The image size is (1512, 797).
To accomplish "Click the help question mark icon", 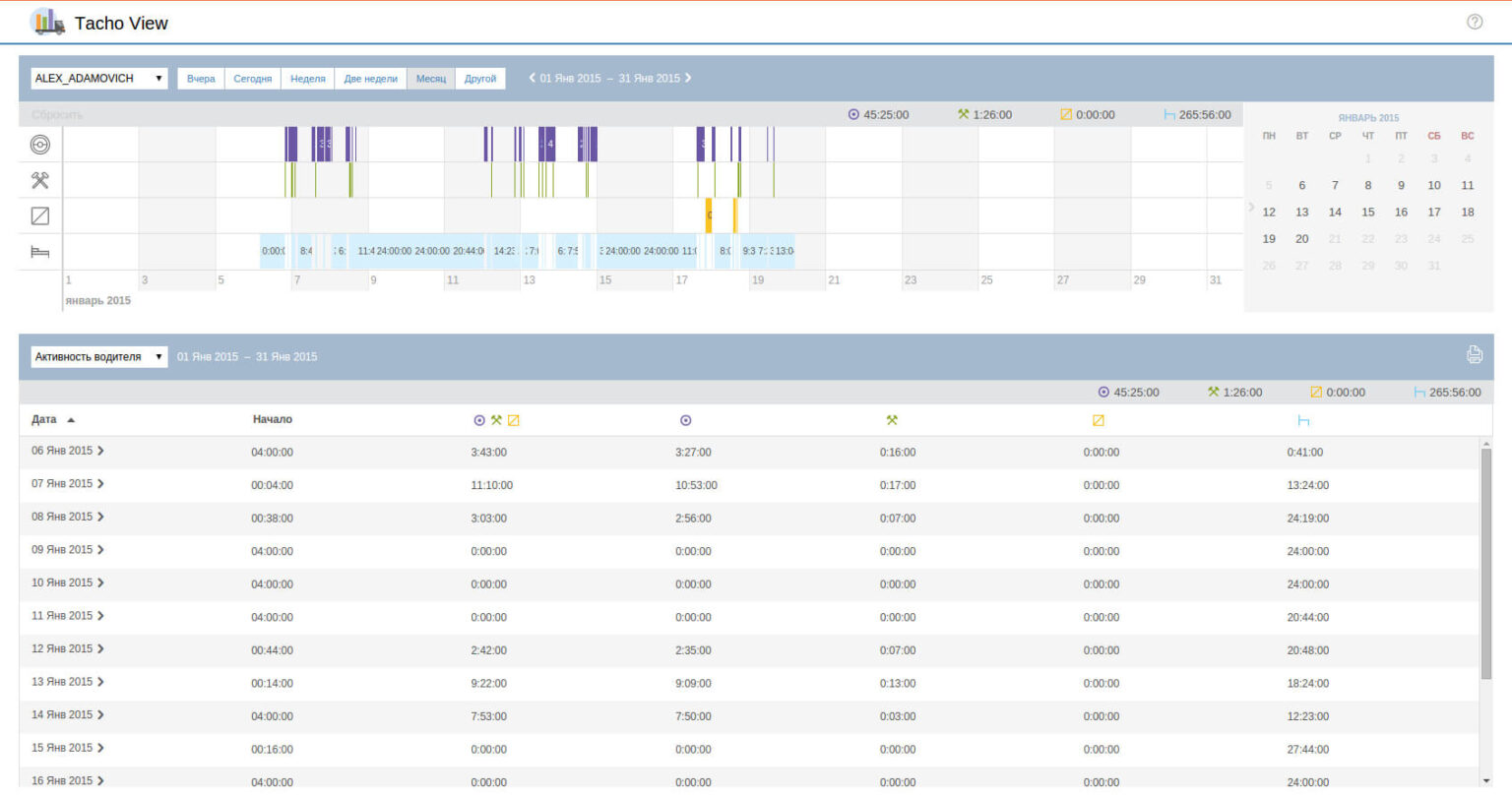I will [x=1474, y=22].
